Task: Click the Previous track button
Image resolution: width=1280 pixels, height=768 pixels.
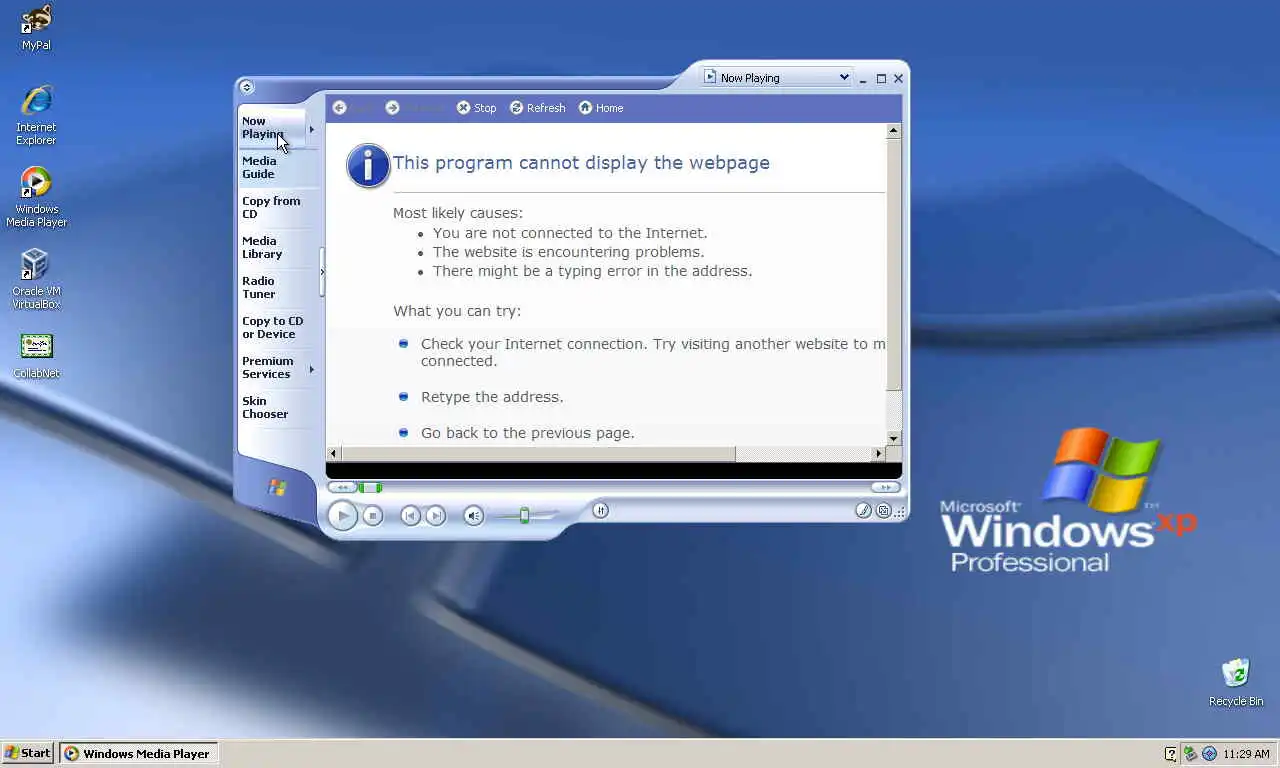Action: 410,515
